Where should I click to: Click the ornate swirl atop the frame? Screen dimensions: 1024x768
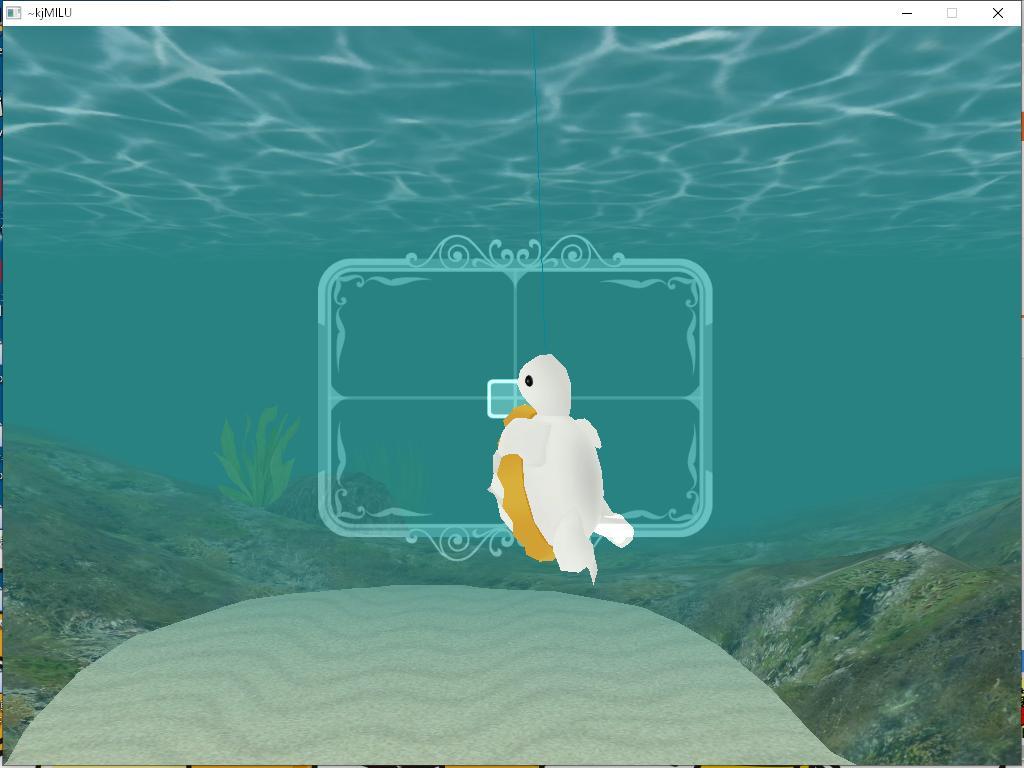(515, 254)
